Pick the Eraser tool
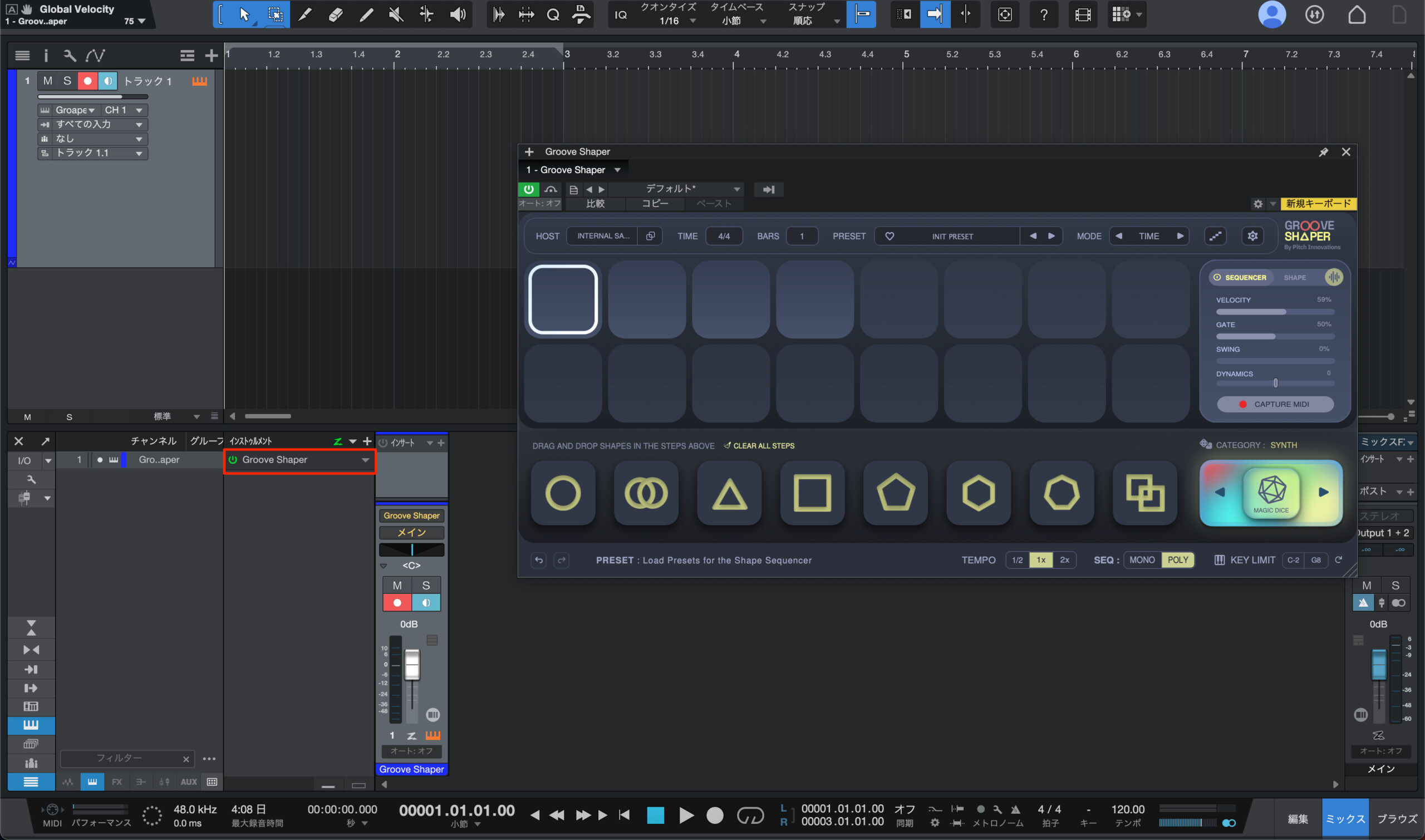 click(336, 14)
